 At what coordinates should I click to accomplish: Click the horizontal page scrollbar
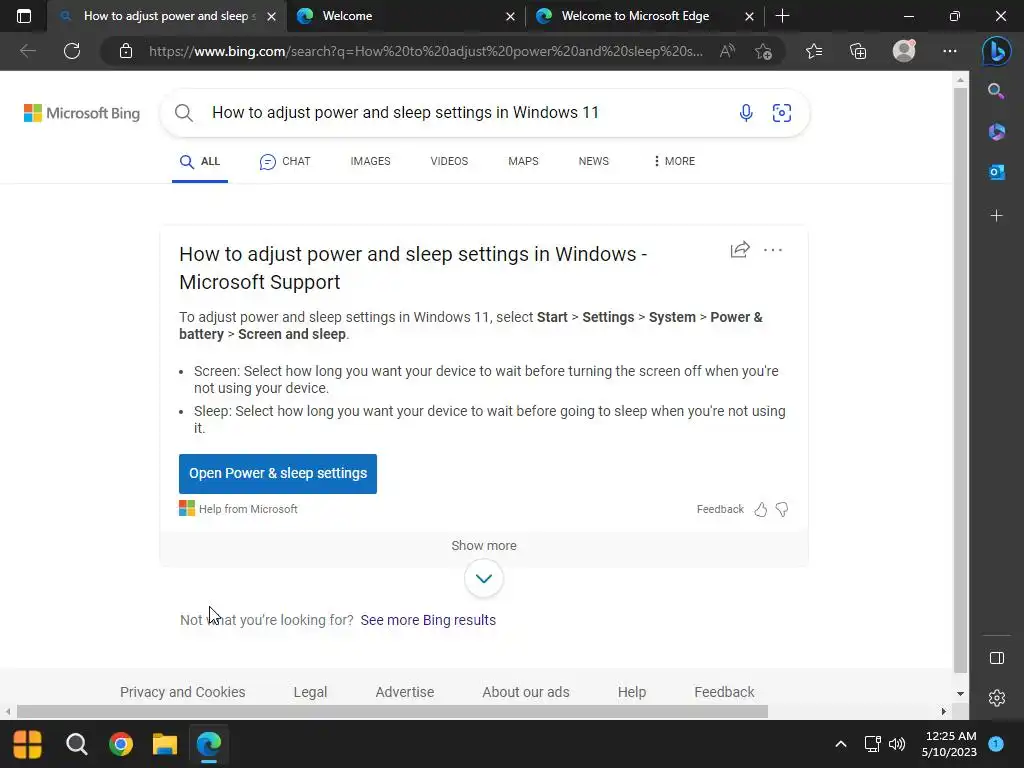(392, 711)
